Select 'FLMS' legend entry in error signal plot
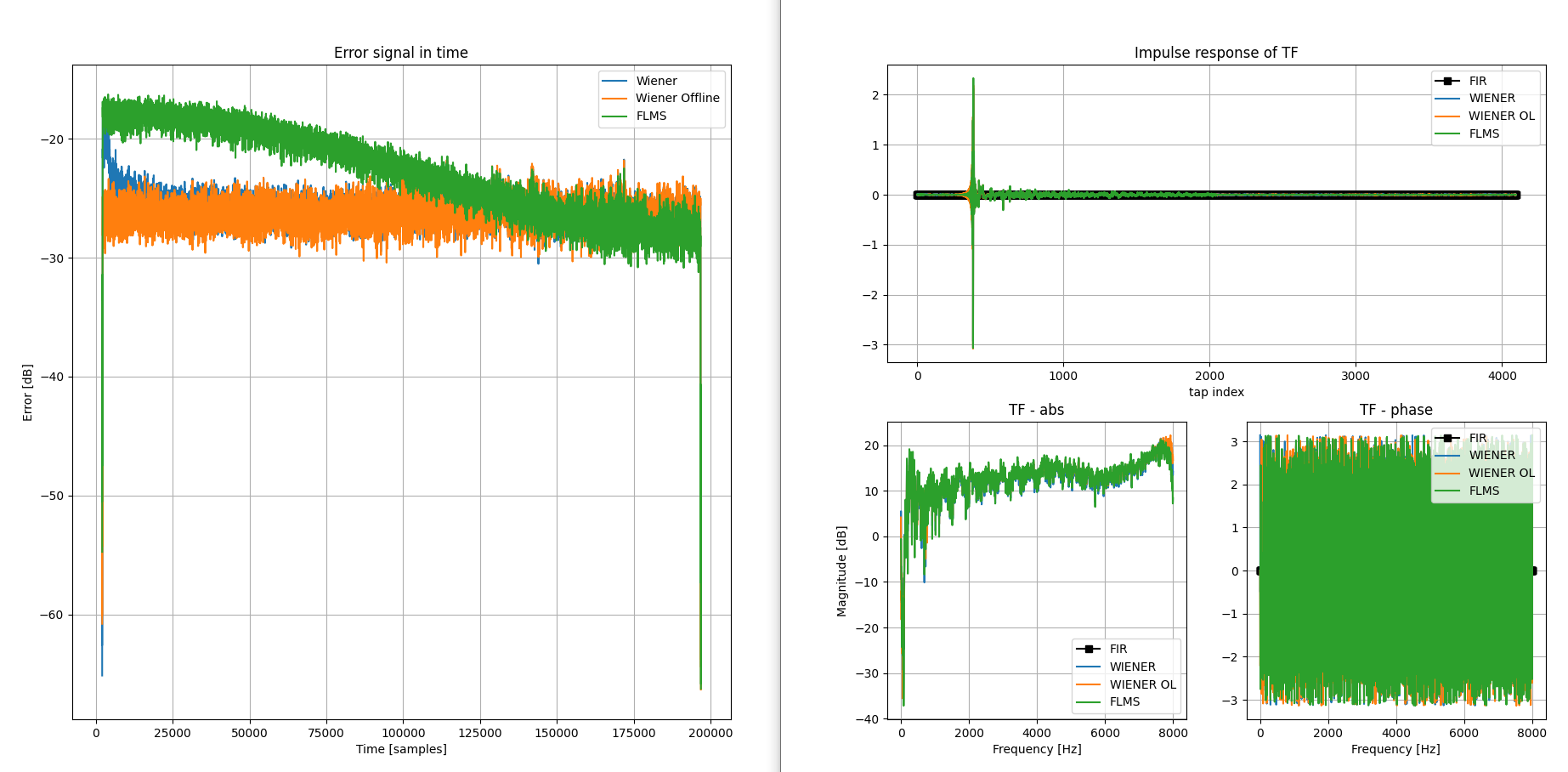The height and width of the screenshot is (772, 1568). click(x=651, y=116)
